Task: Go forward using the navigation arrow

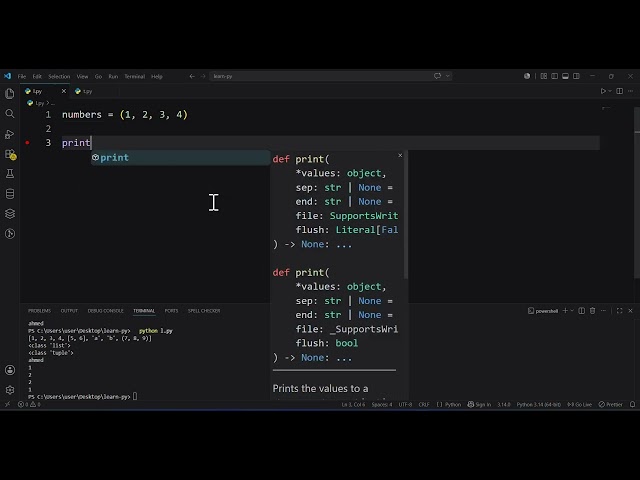Action: [x=203, y=76]
